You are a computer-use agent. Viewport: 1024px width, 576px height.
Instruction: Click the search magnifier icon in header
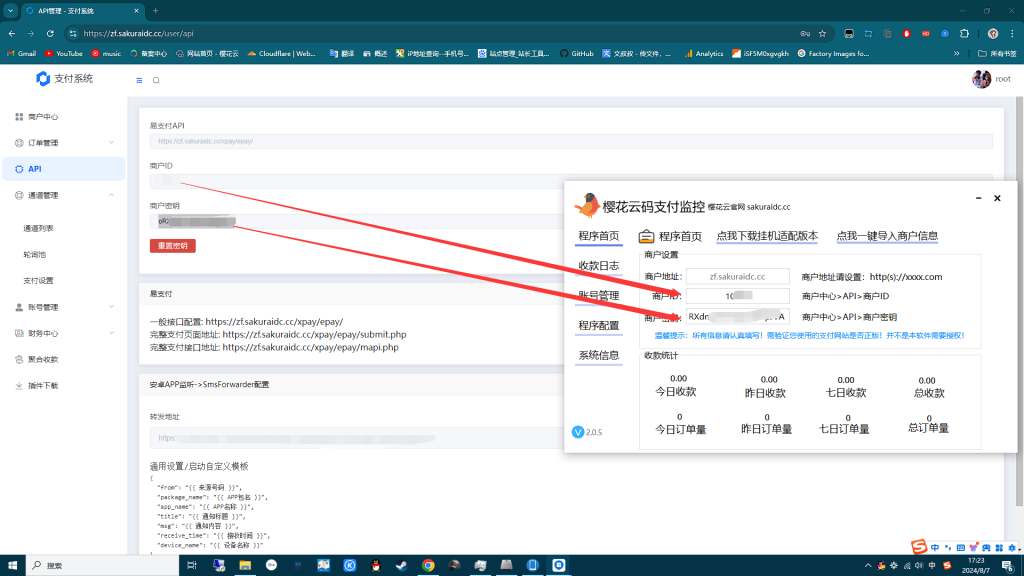156,80
